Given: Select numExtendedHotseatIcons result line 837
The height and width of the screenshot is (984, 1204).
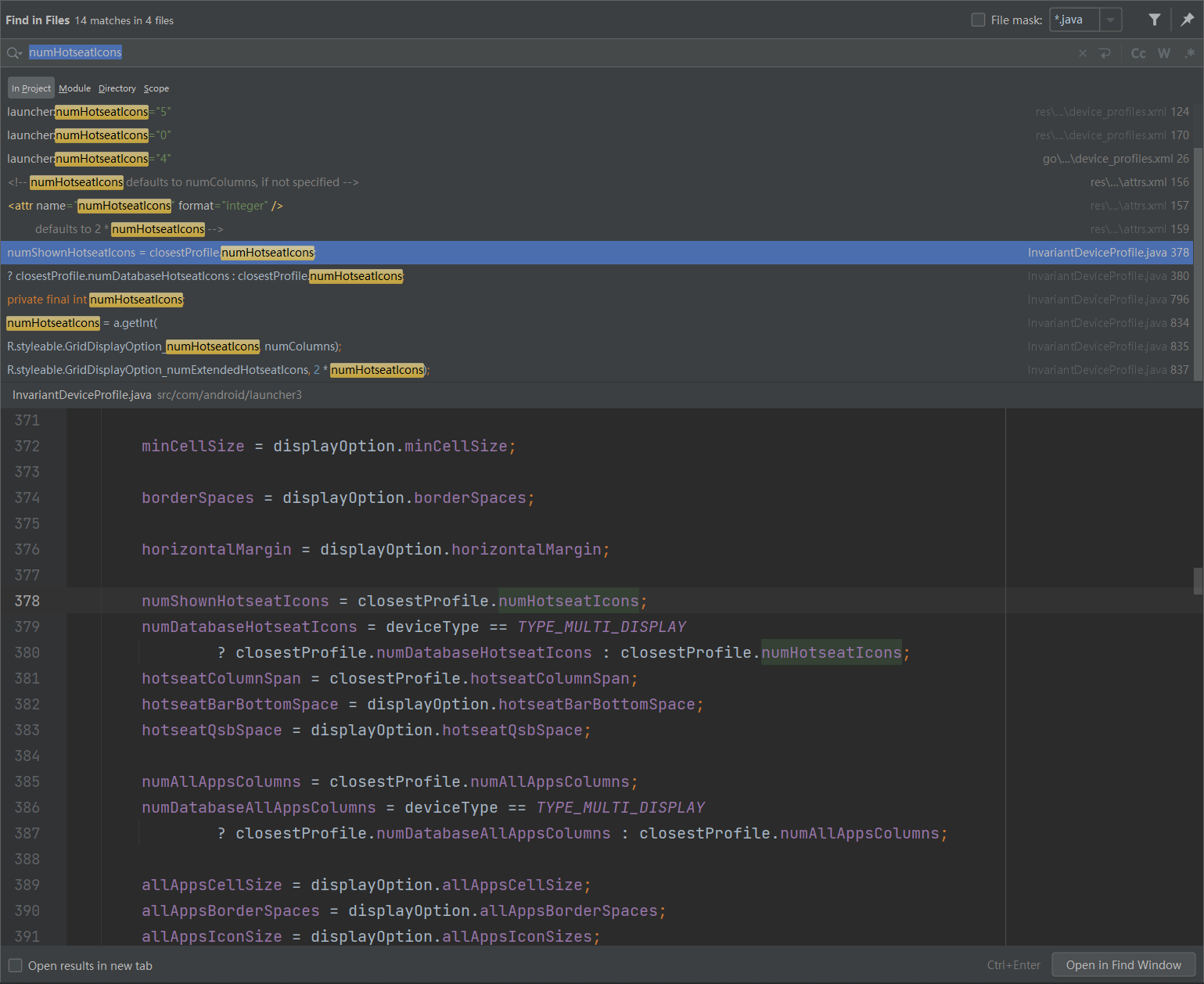Looking at the screenshot, I should (596, 370).
